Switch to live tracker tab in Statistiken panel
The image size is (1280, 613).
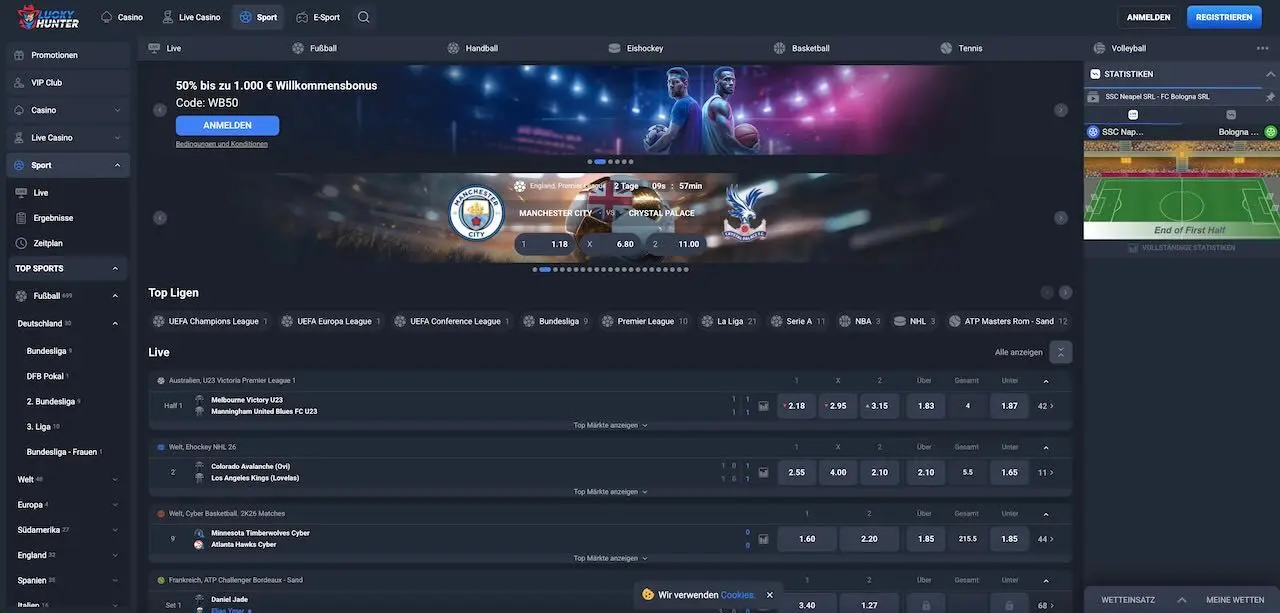point(1133,115)
